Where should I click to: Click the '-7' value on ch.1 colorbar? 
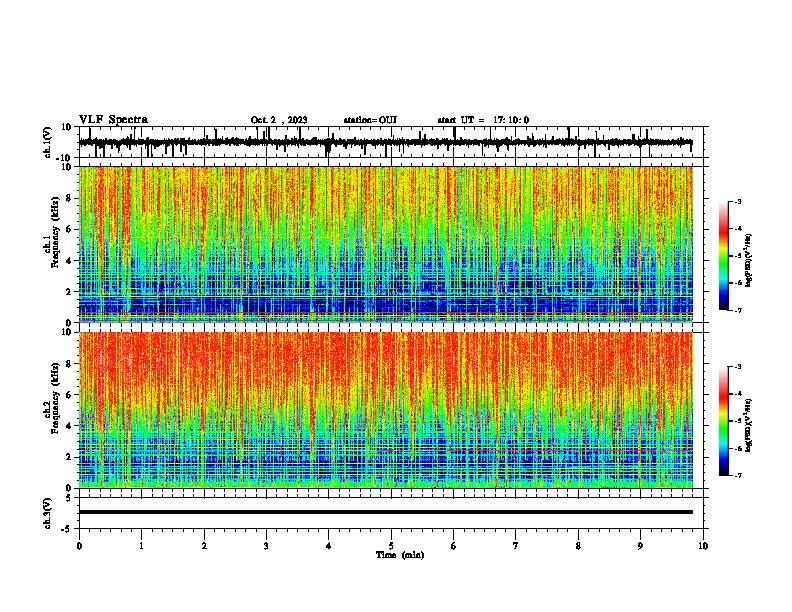click(x=737, y=310)
